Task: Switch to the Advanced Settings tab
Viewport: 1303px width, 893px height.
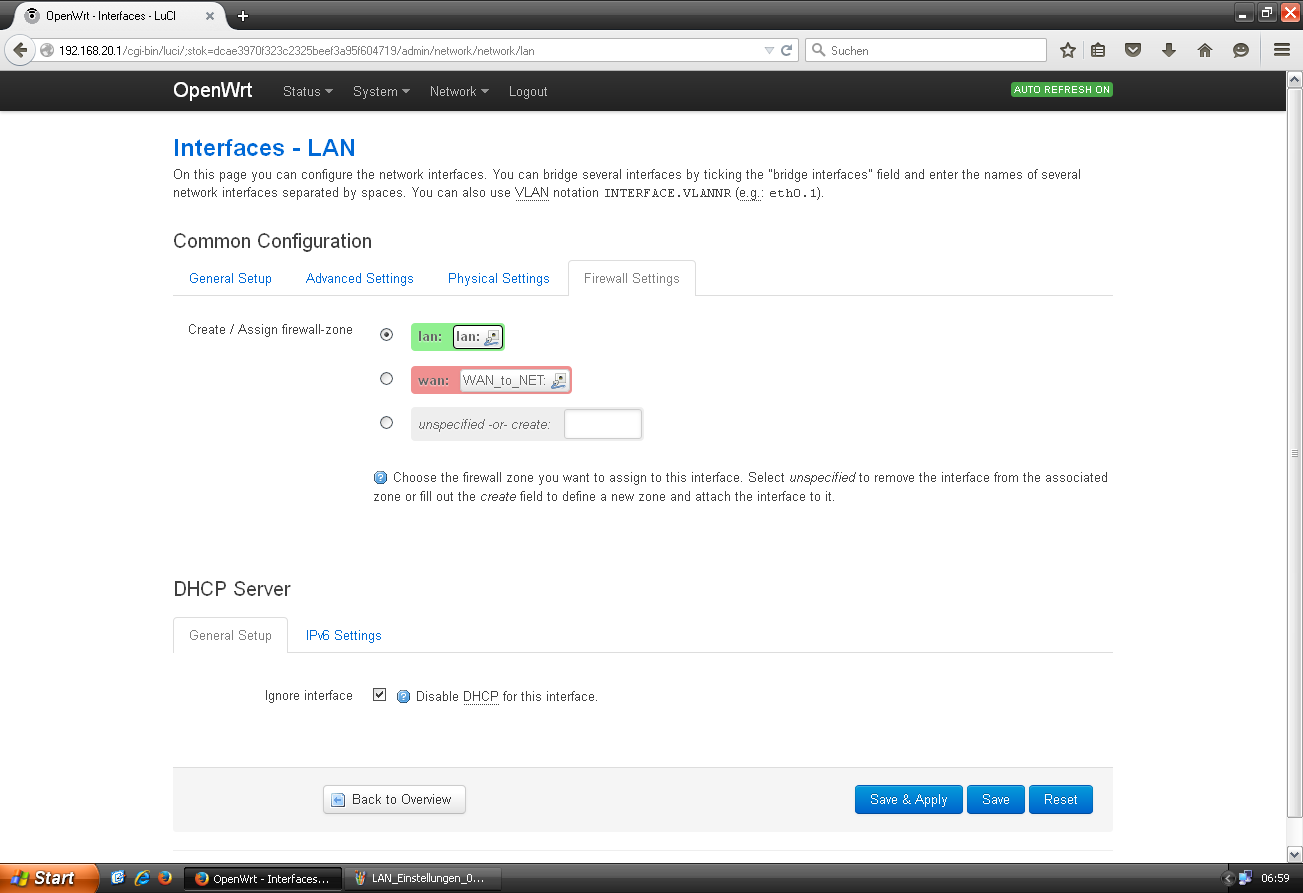Action: [359, 278]
